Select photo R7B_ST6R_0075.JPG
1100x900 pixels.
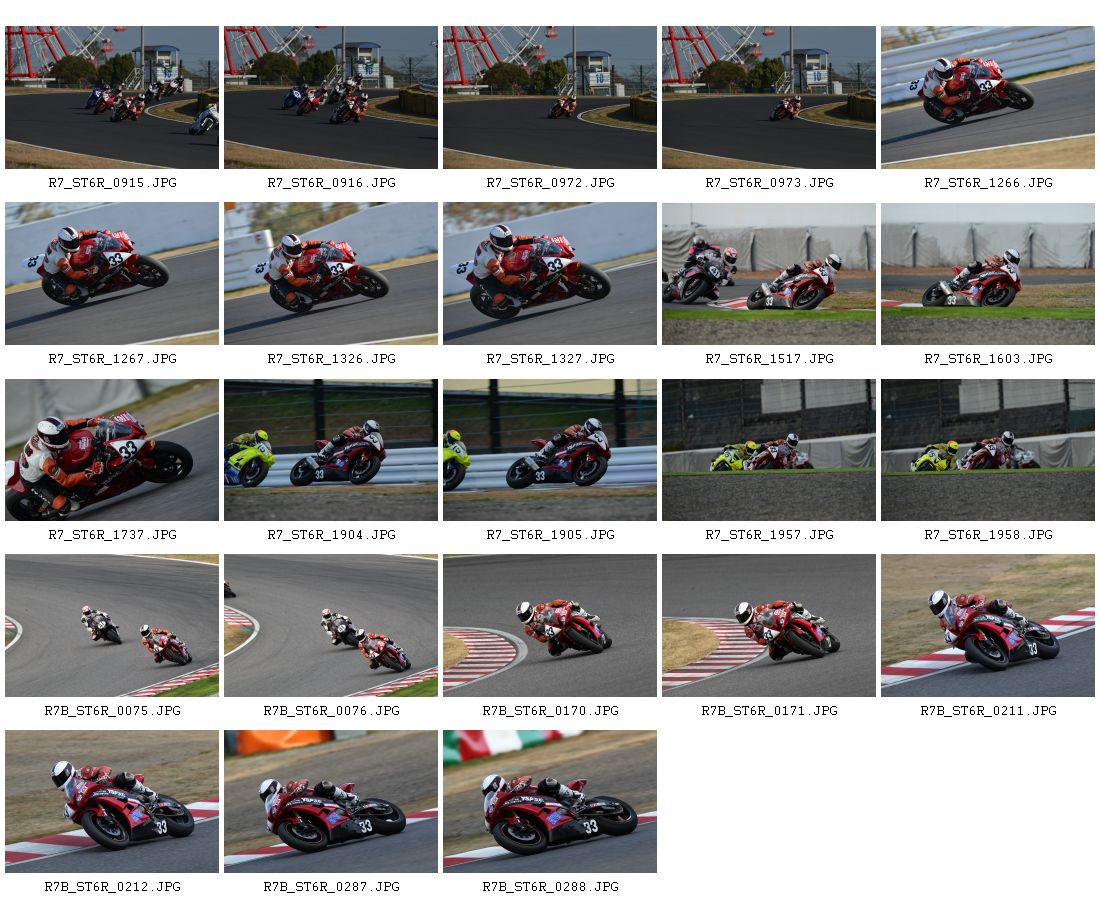pos(112,626)
